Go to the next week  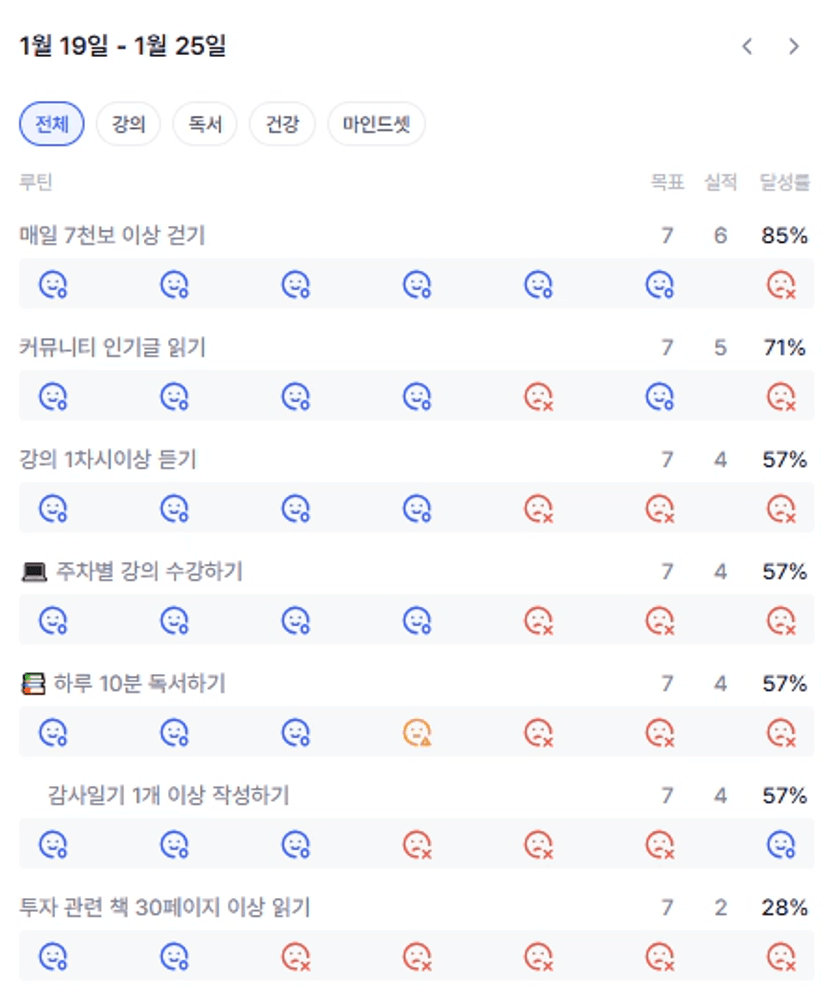pyautogui.click(x=794, y=46)
